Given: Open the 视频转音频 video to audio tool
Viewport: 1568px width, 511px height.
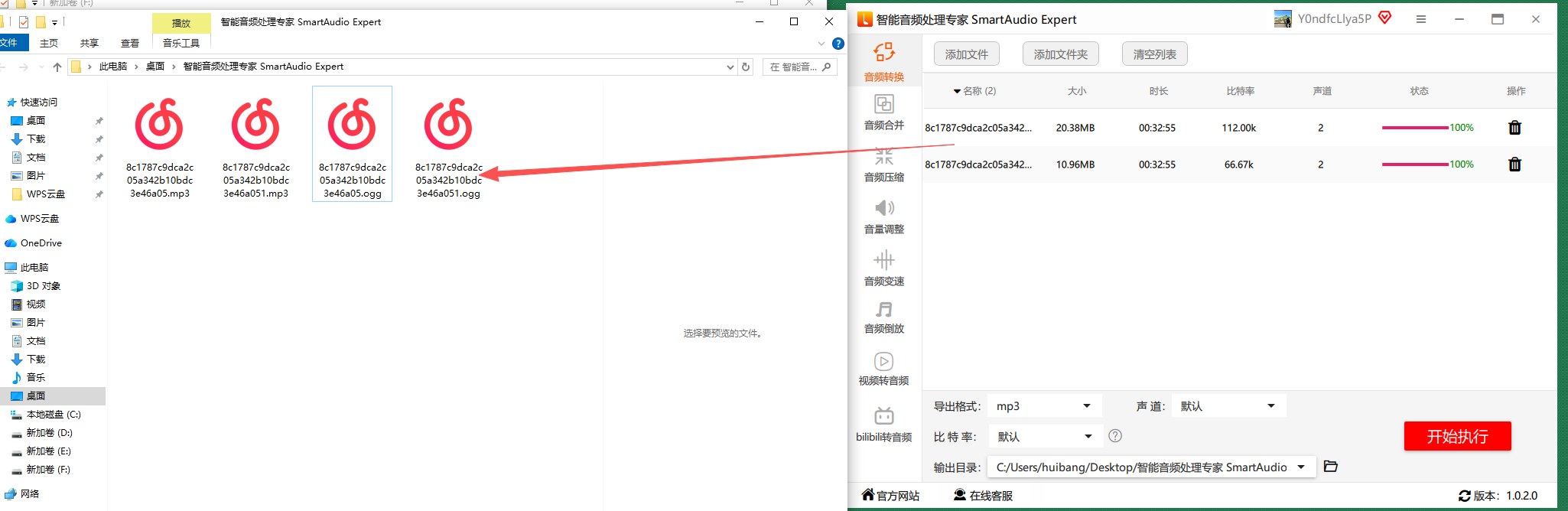Looking at the screenshot, I should (884, 369).
